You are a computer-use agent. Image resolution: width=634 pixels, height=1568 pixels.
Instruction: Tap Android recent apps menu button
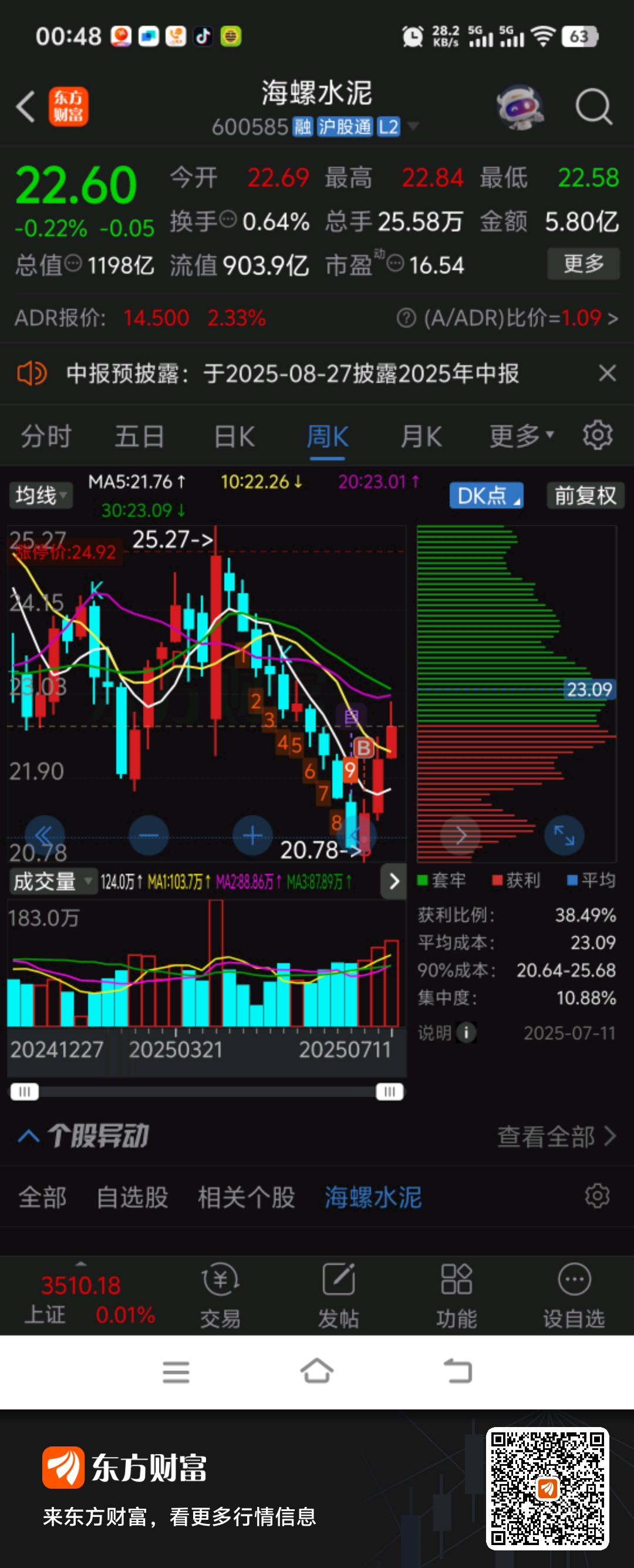pos(176,1372)
